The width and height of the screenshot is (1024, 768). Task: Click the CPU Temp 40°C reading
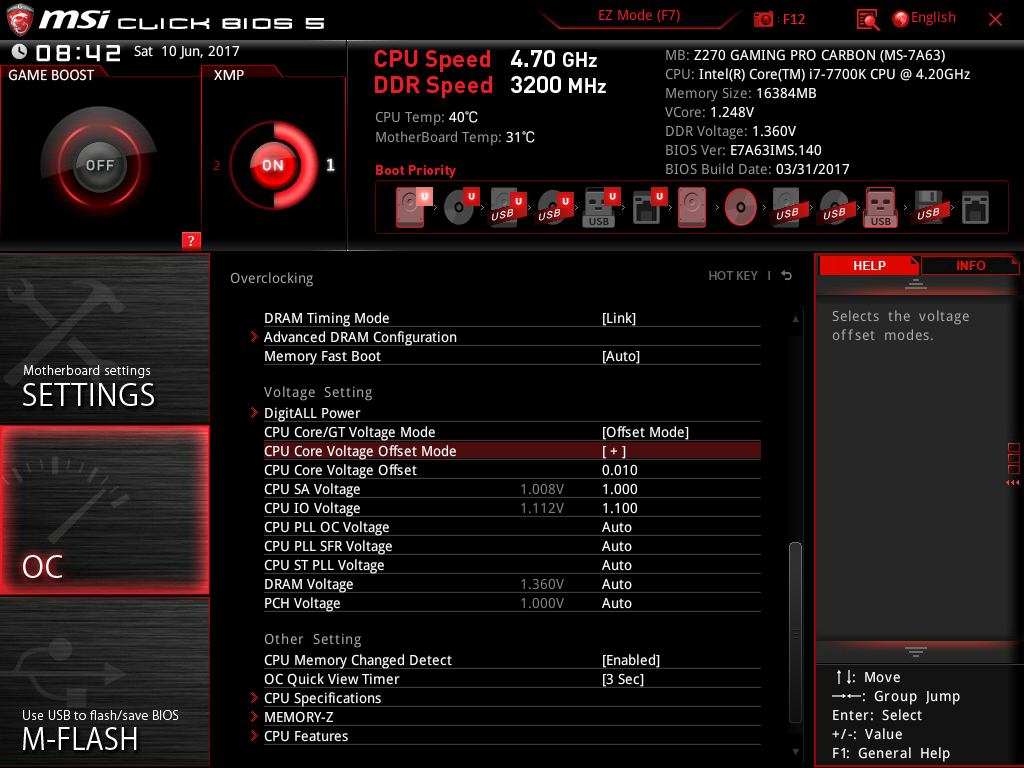click(426, 118)
